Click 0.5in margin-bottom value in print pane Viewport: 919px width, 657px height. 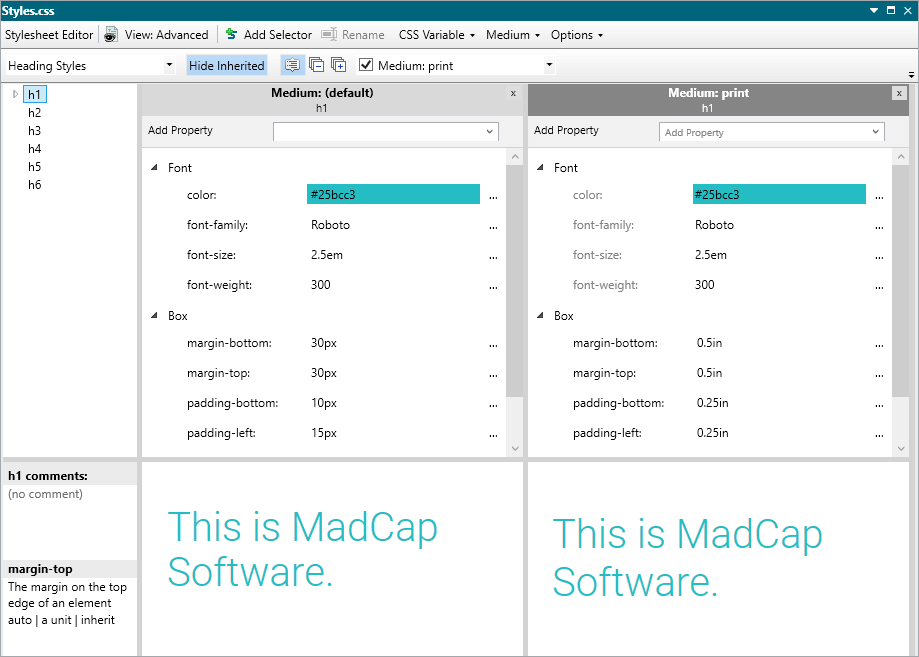(x=709, y=343)
